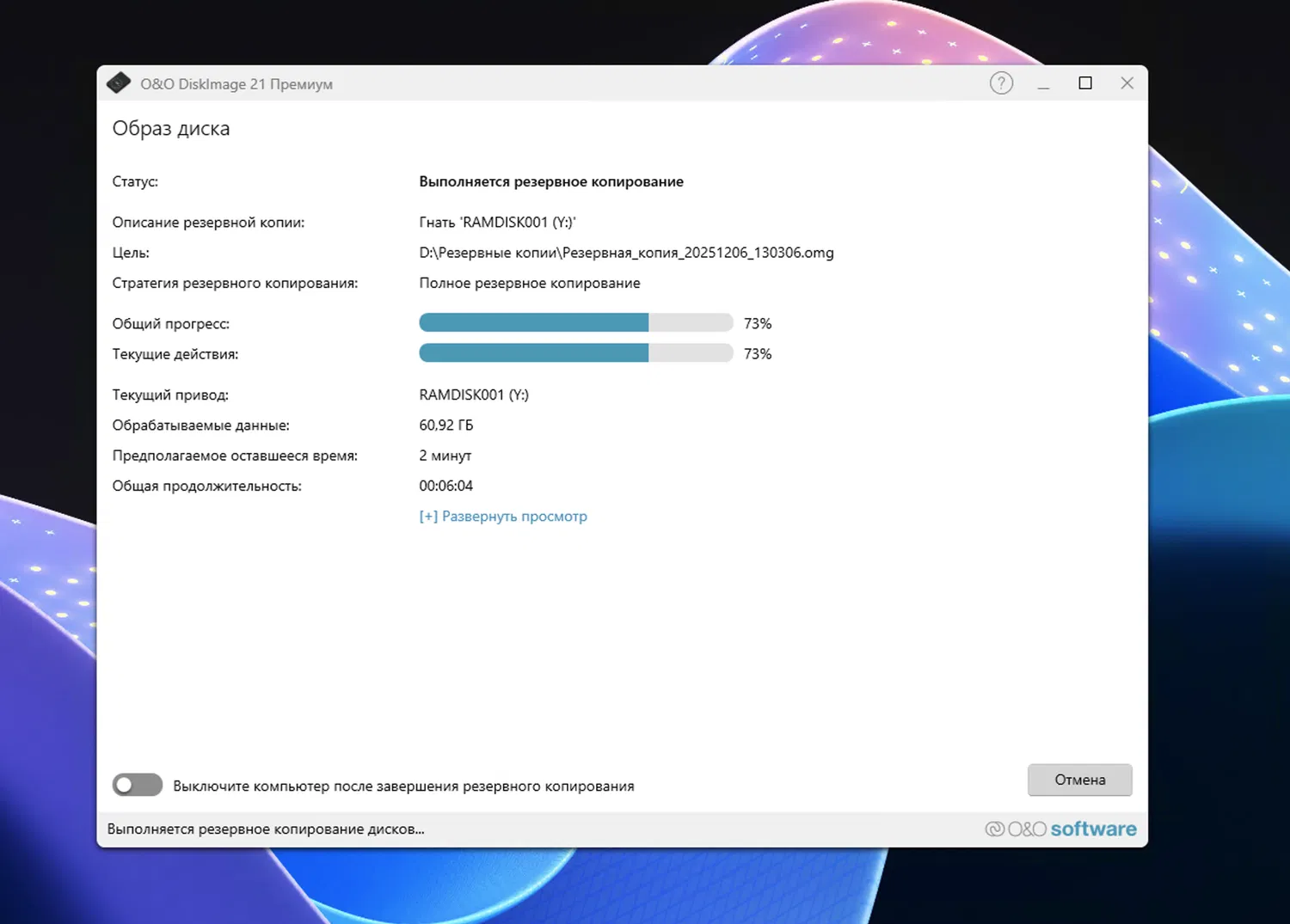Click the status bar backup message

click(266, 829)
